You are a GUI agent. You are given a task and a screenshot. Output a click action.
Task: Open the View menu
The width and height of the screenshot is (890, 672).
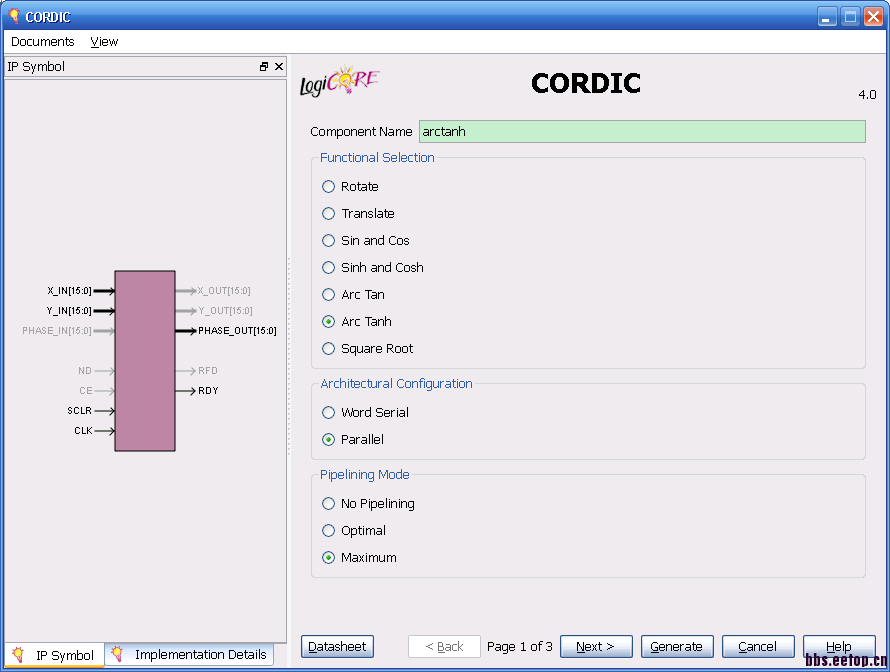104,41
